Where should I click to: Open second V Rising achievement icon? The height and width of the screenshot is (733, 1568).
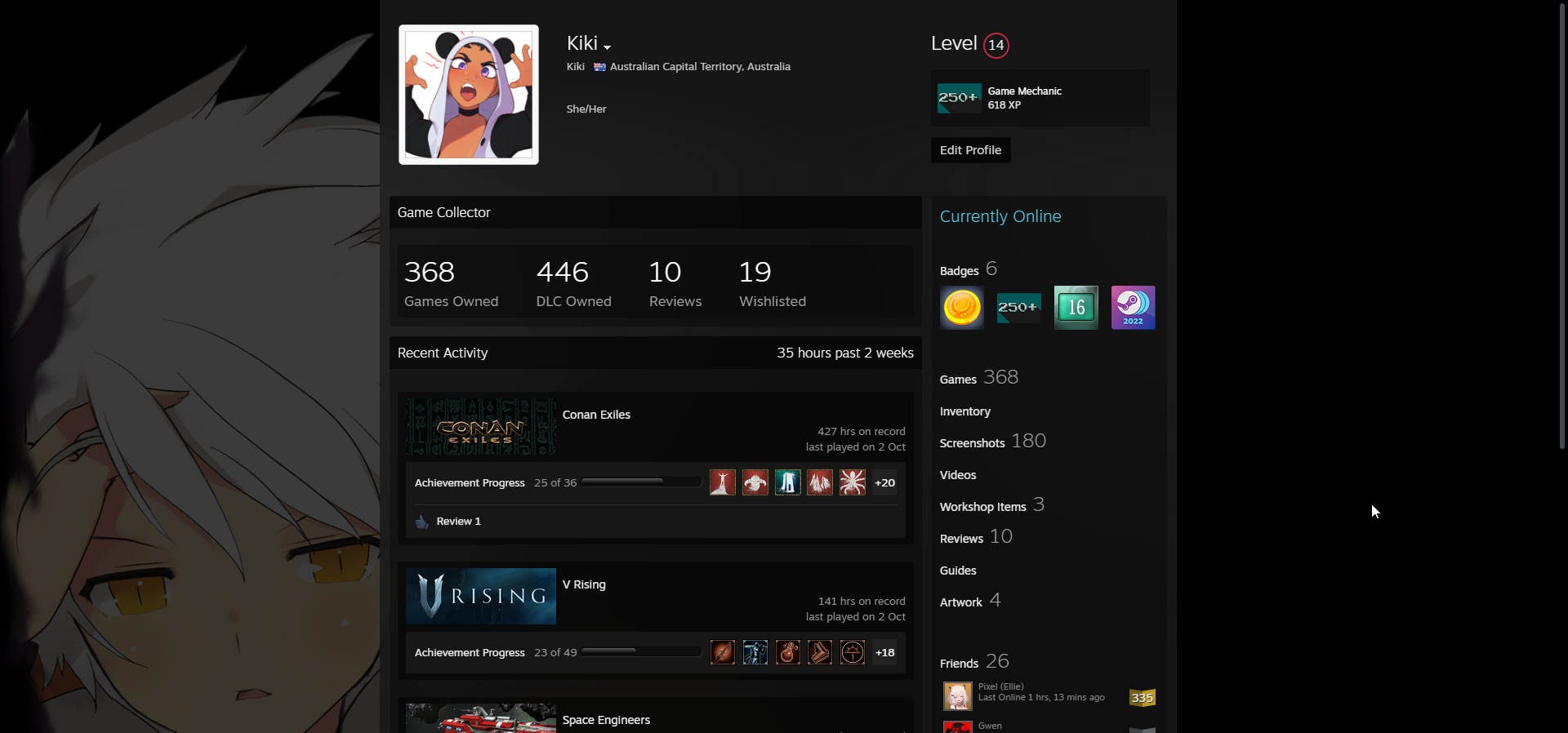(x=755, y=652)
